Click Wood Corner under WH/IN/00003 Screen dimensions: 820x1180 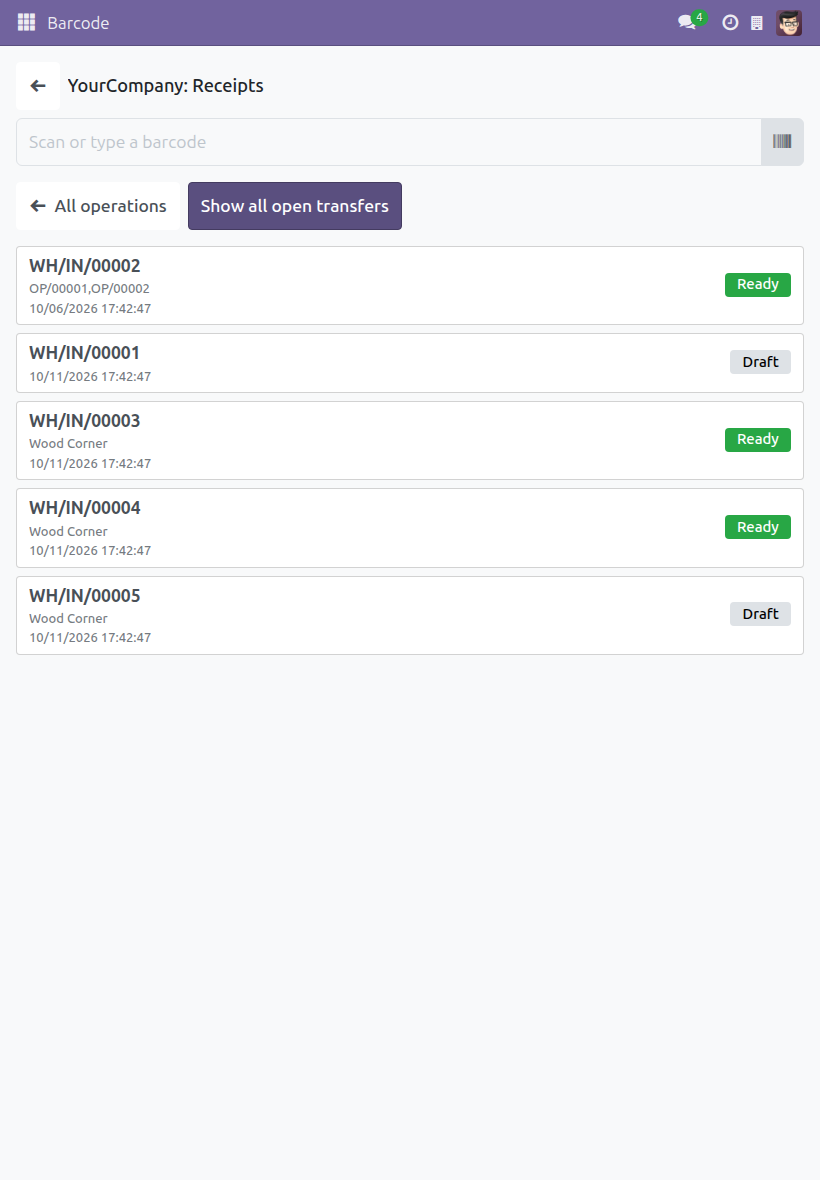pos(68,443)
